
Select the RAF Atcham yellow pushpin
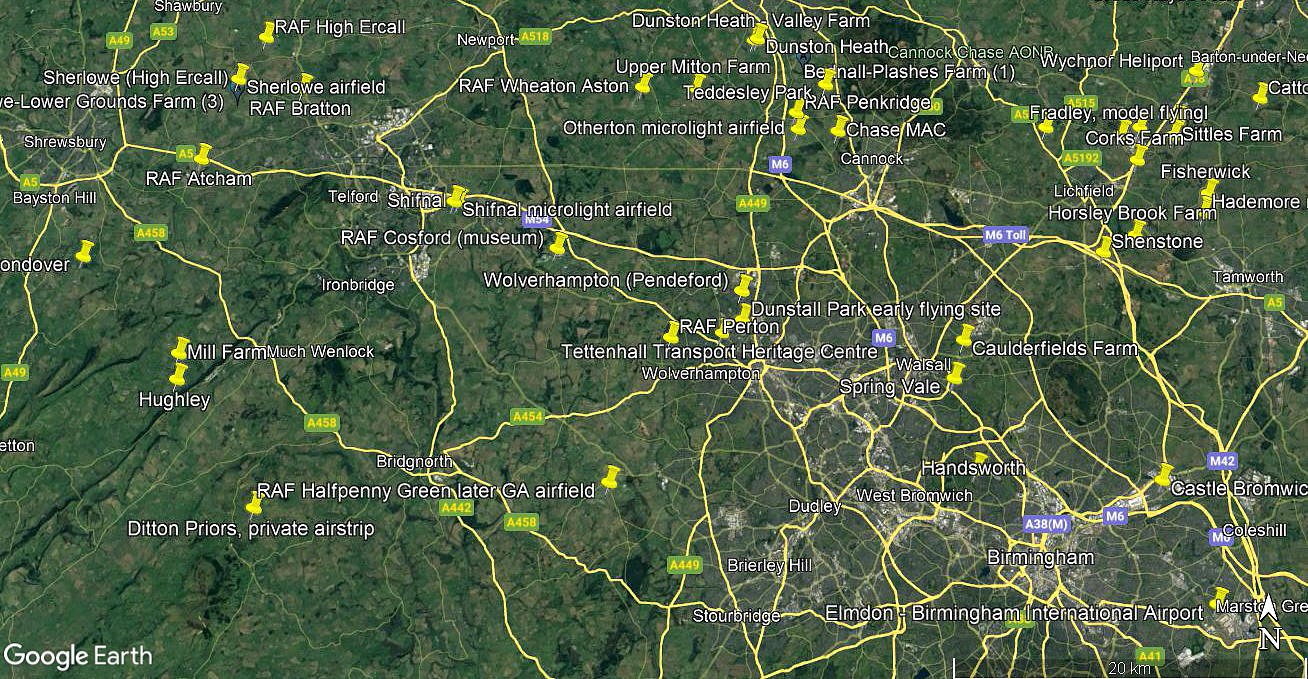pos(203,154)
